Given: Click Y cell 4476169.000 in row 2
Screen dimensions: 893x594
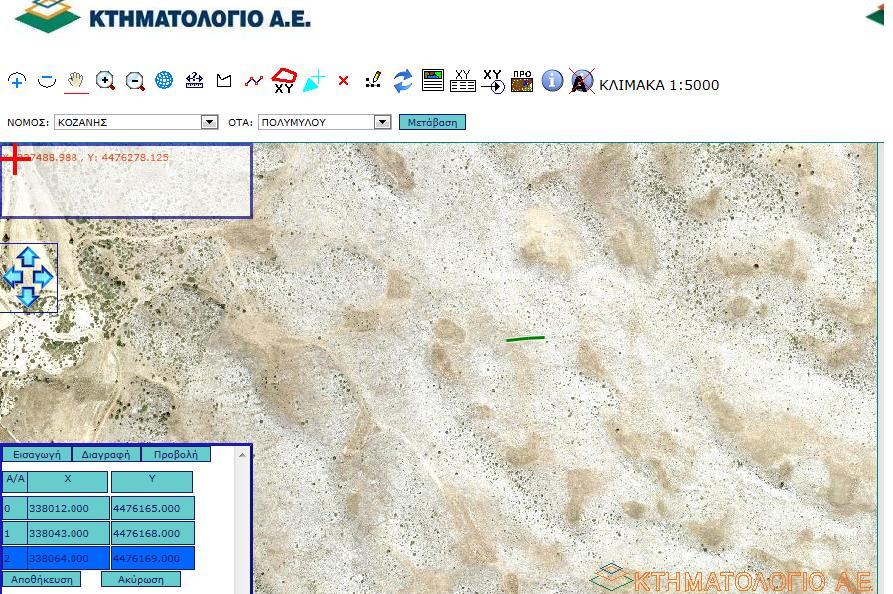Looking at the screenshot, I should pos(152,558).
